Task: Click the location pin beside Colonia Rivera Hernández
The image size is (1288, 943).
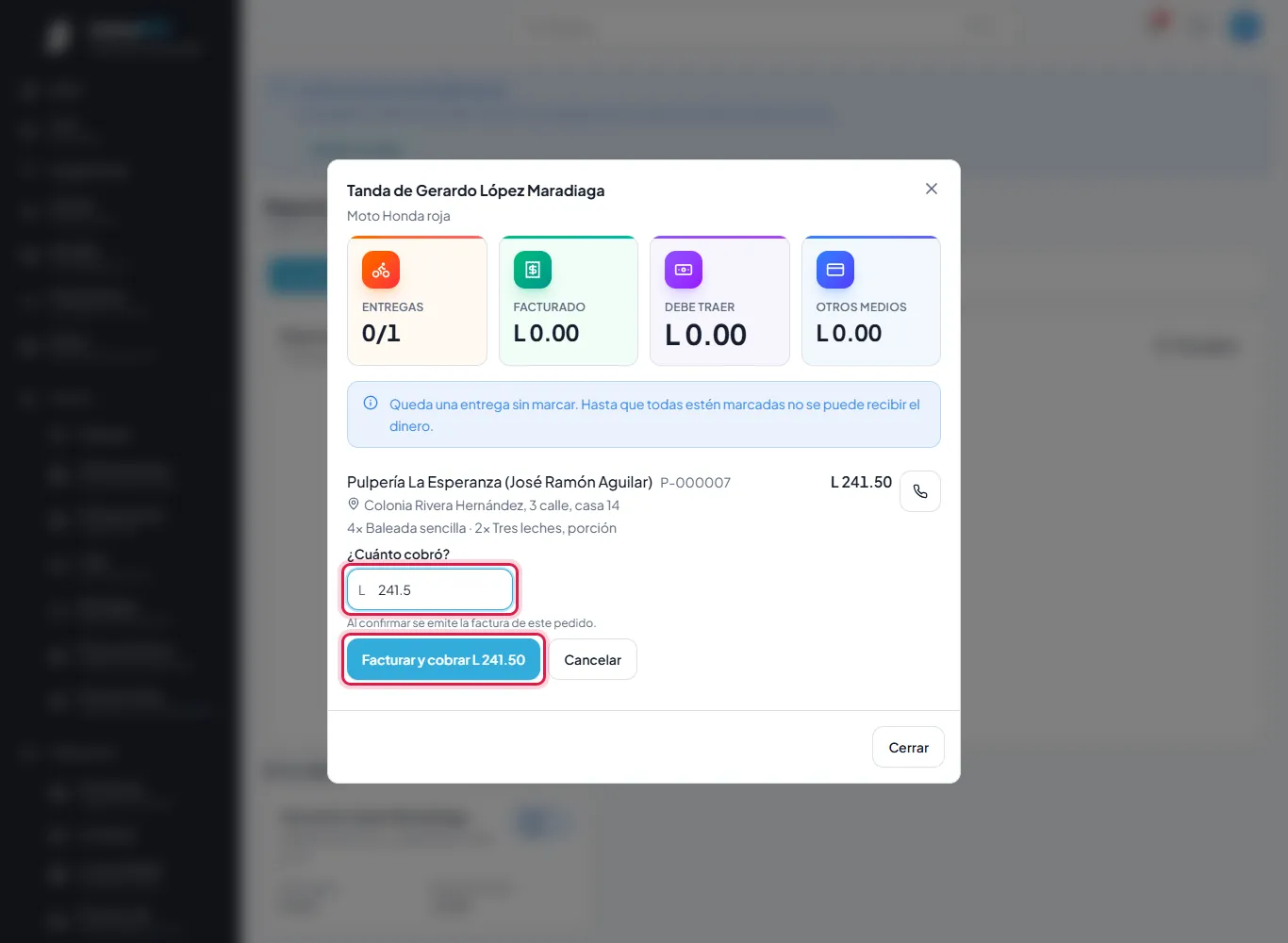Action: coord(354,505)
